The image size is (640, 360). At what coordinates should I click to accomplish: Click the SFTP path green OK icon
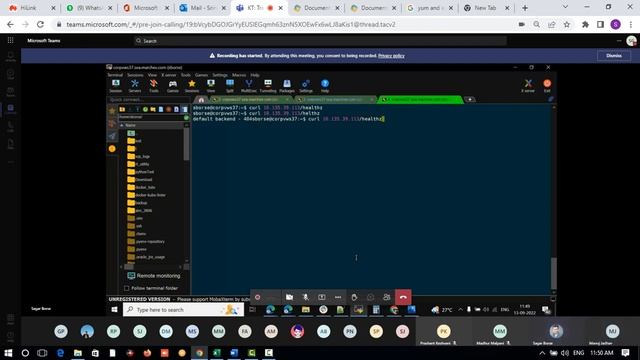point(187,118)
